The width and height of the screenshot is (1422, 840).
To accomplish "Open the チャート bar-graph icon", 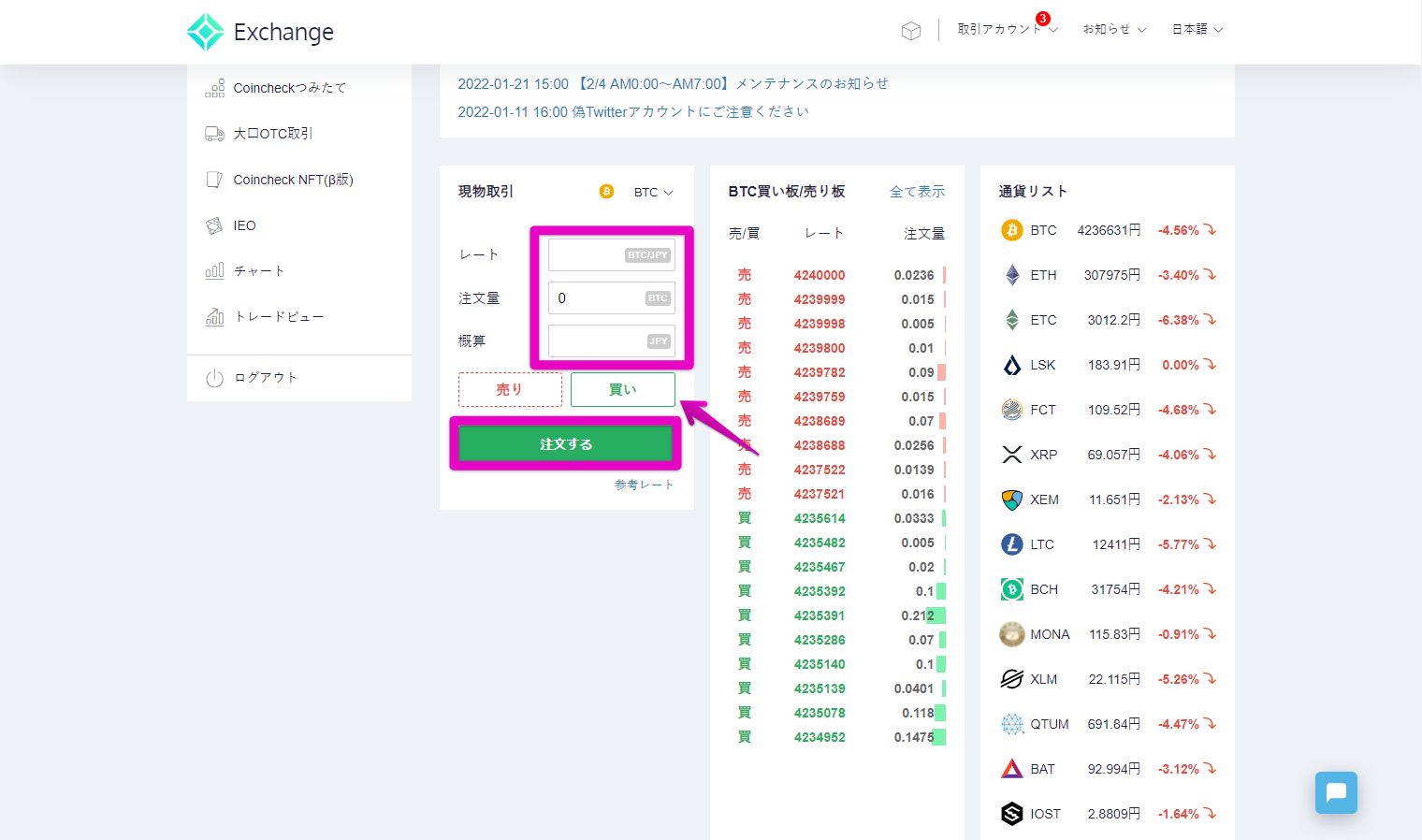I will point(214,270).
